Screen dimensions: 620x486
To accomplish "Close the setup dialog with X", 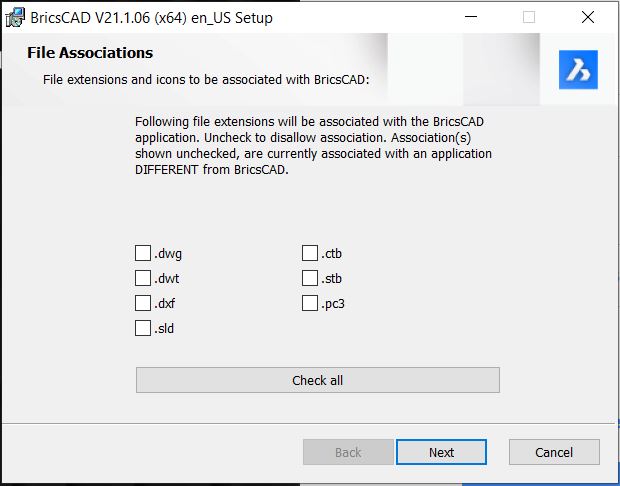I will [x=588, y=17].
